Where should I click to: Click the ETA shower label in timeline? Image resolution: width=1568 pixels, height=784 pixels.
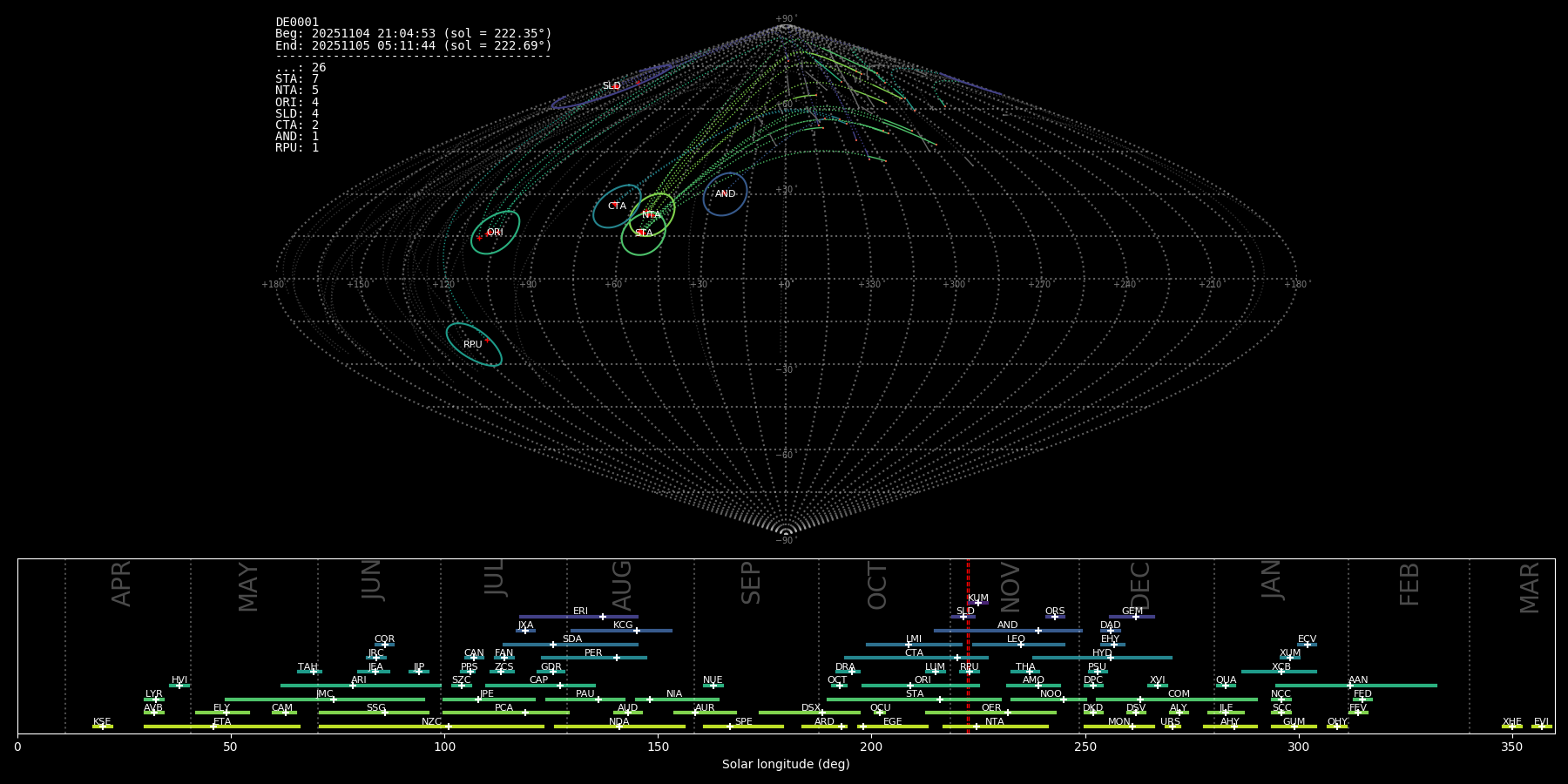(222, 722)
